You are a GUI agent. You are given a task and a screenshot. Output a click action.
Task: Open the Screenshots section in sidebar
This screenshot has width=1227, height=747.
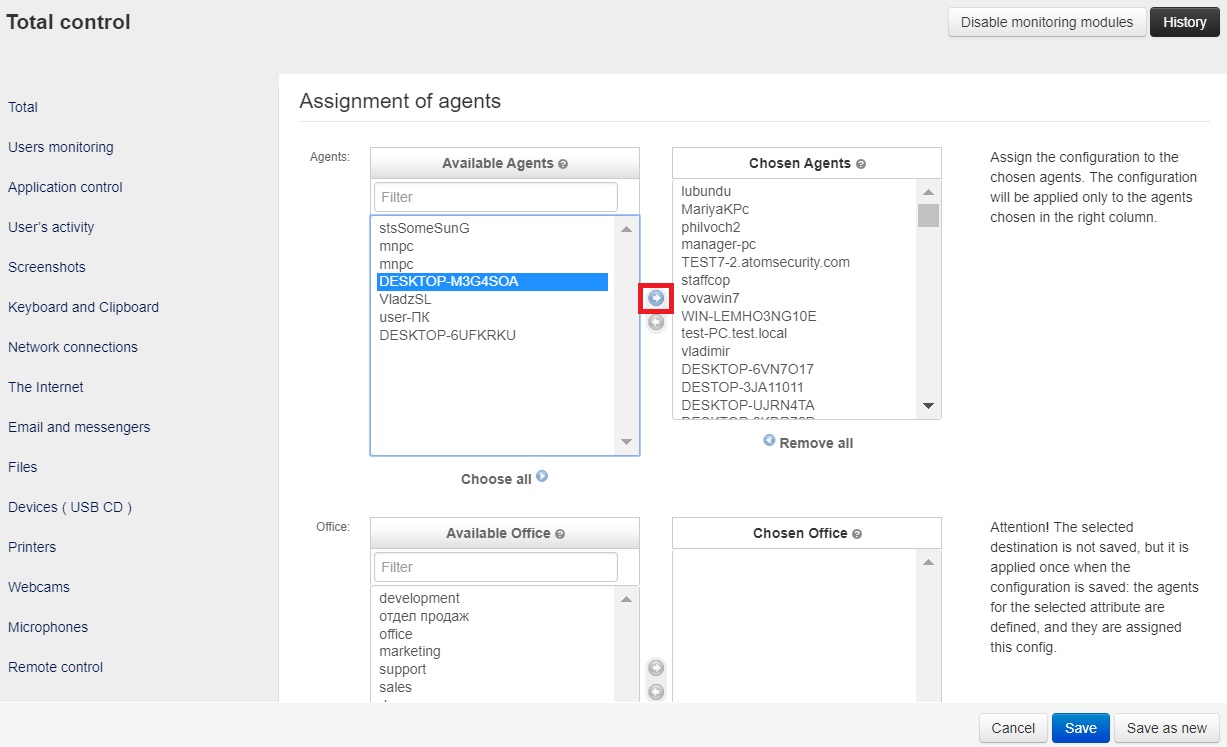pos(47,267)
